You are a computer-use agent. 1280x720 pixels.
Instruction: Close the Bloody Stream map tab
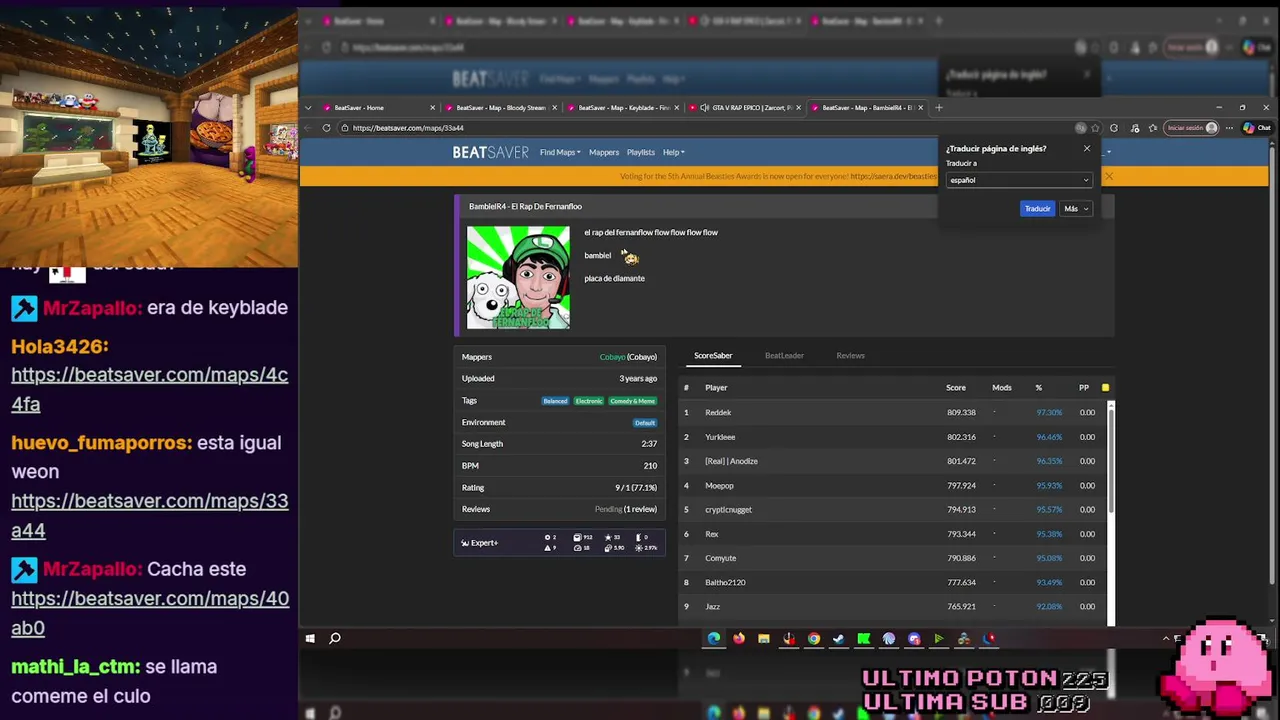pos(554,107)
